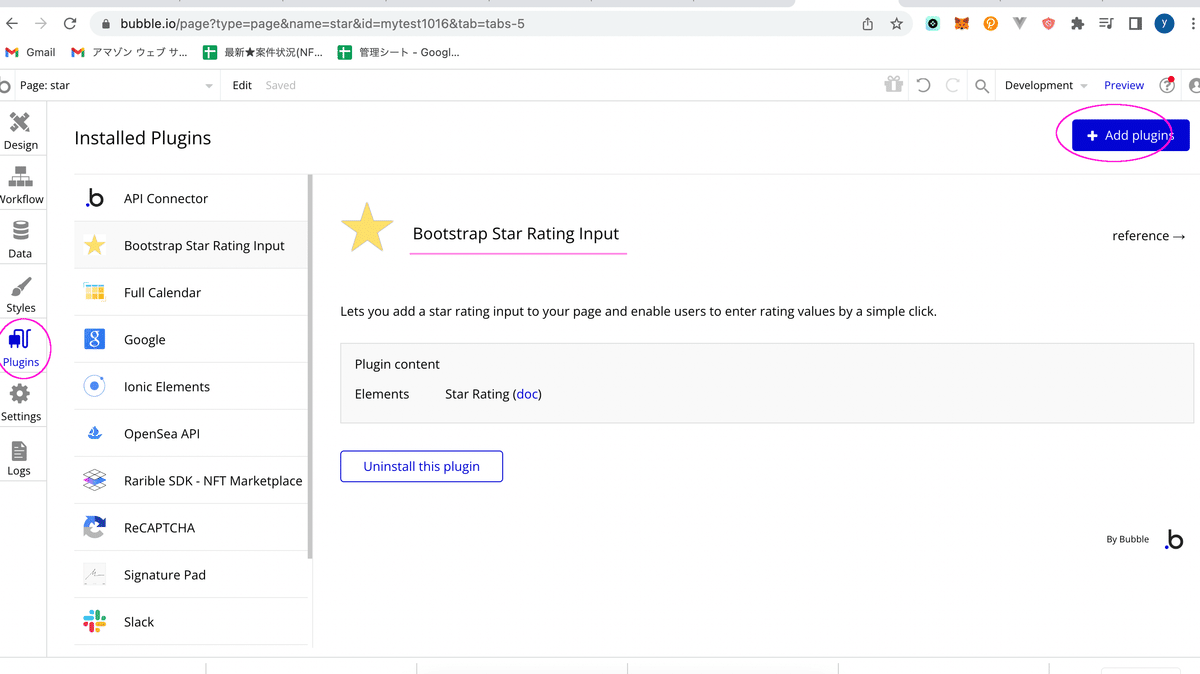This screenshot has width=1200, height=674.
Task: Open the media control playlist icon
Action: coord(1106,24)
